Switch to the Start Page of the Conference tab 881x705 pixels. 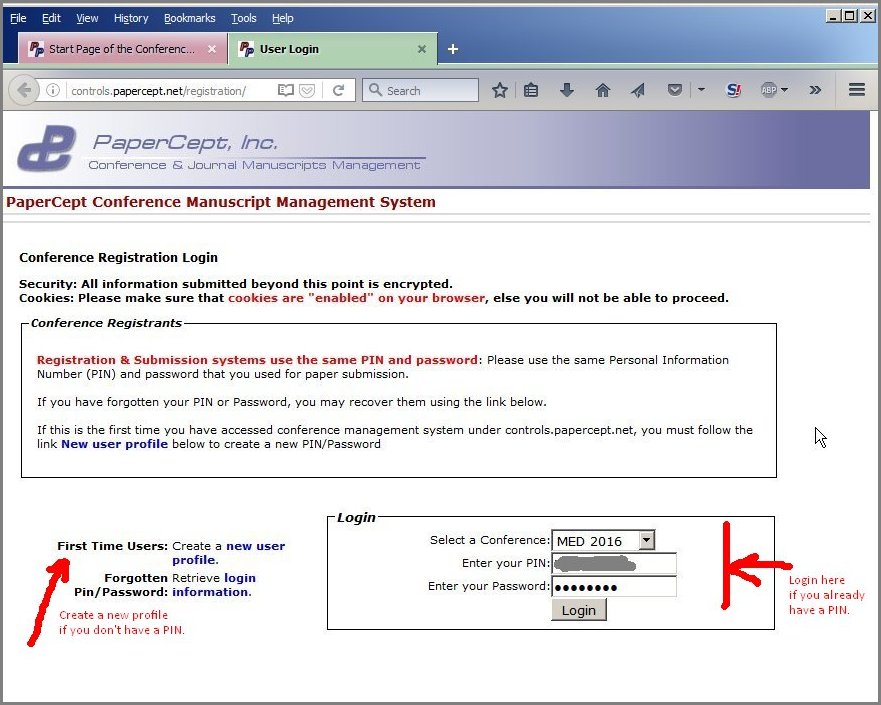[x=122, y=49]
